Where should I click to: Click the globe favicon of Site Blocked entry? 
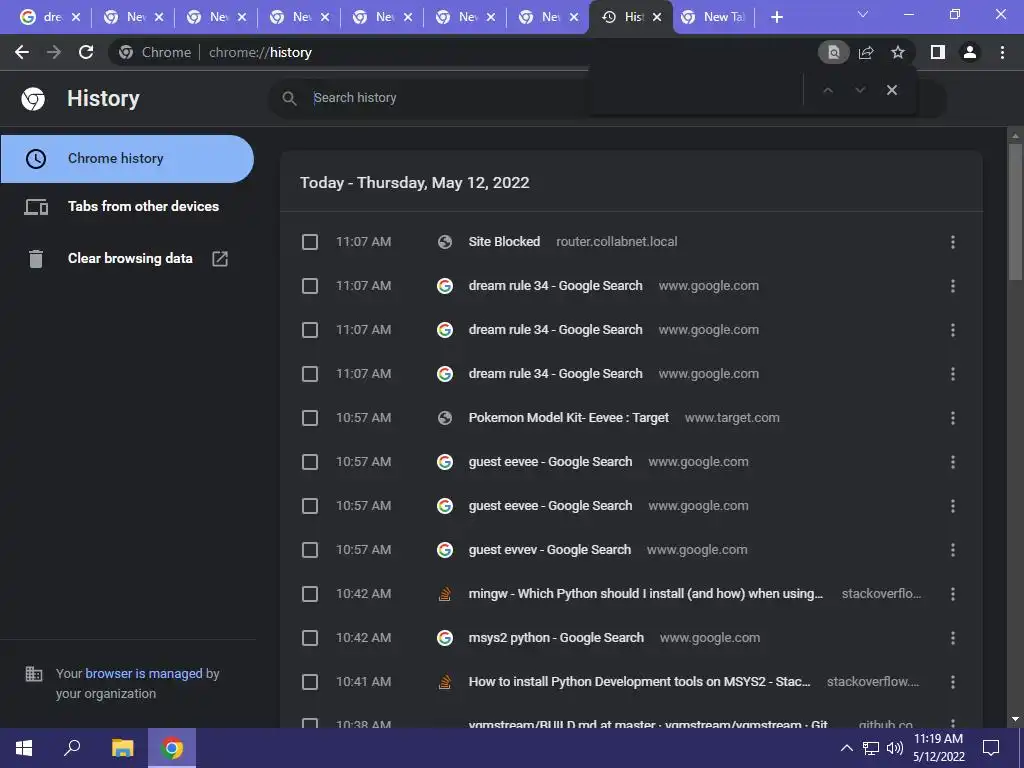tap(445, 242)
